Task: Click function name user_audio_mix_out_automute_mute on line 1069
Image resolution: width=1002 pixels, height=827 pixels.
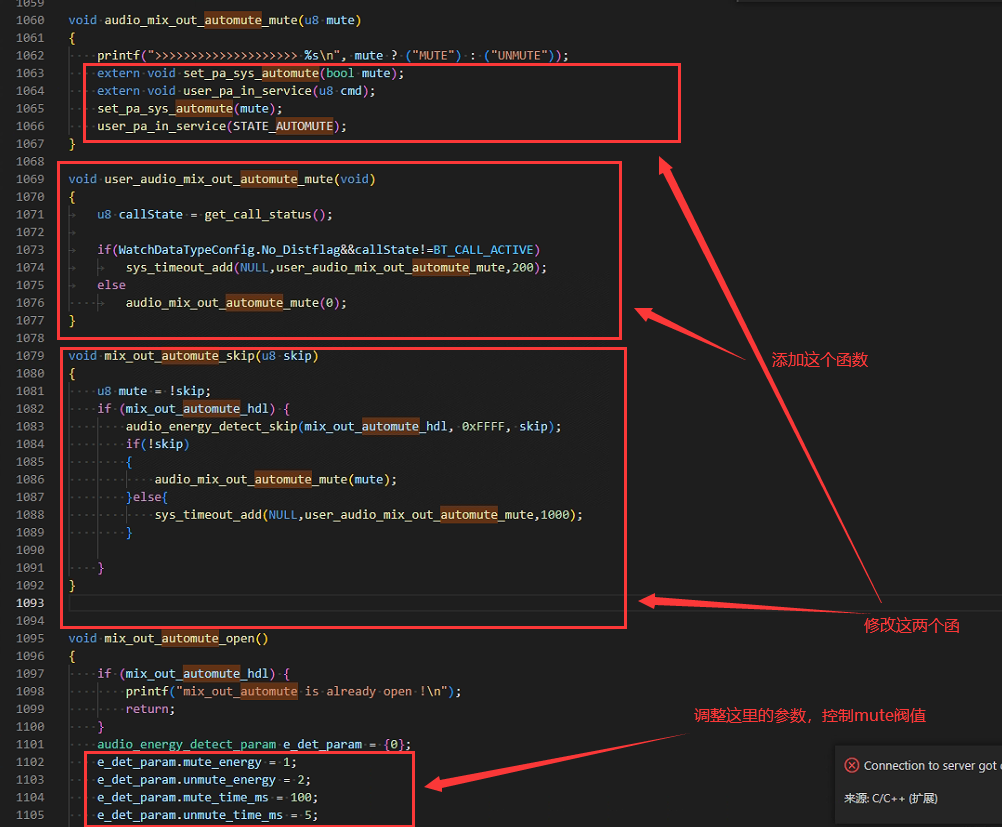Action: click(219, 180)
